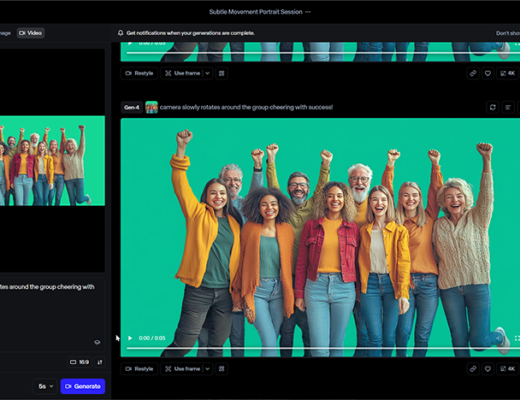Click 'Get notifications when your generations are complete.'

191,33
